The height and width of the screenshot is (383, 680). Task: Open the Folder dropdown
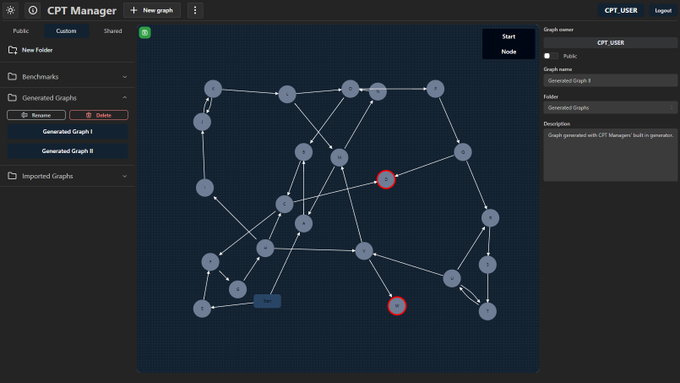point(610,108)
